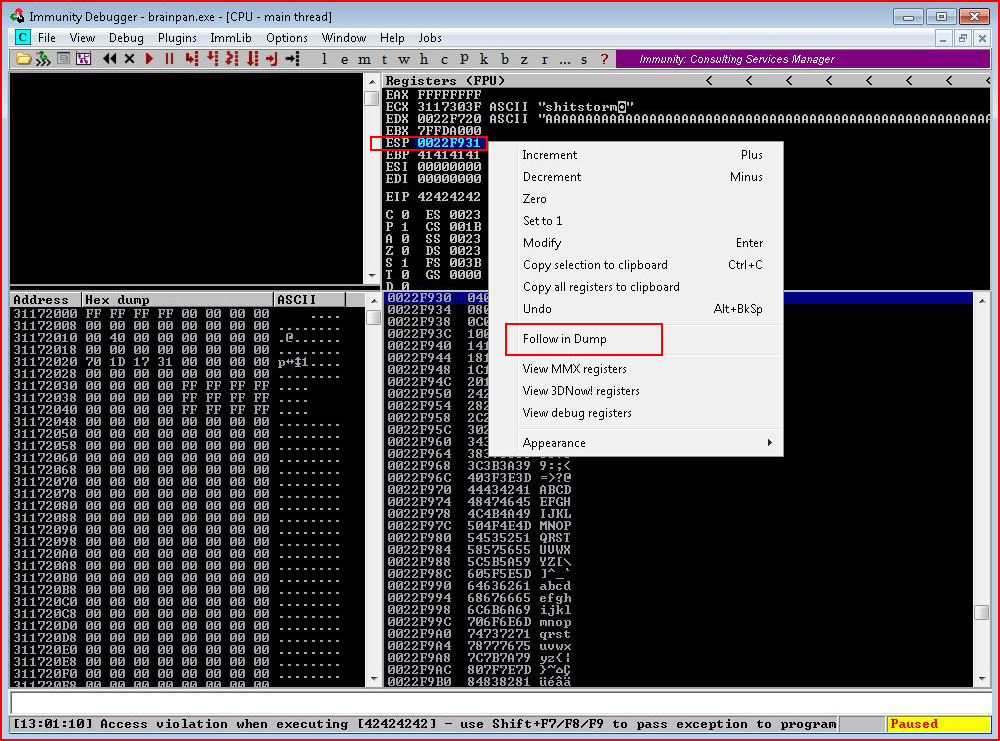The height and width of the screenshot is (741, 1000).
Task: Show Executable modules with e button
Action: (x=344, y=59)
